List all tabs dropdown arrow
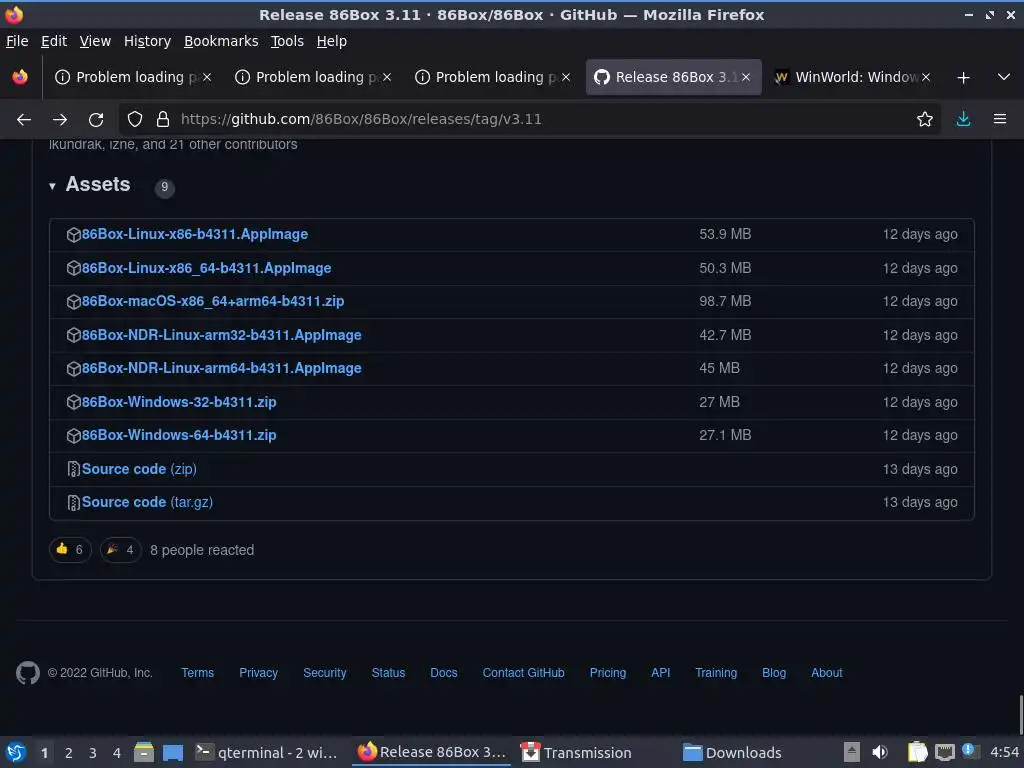This screenshot has height=768, width=1024. coord(1004,77)
